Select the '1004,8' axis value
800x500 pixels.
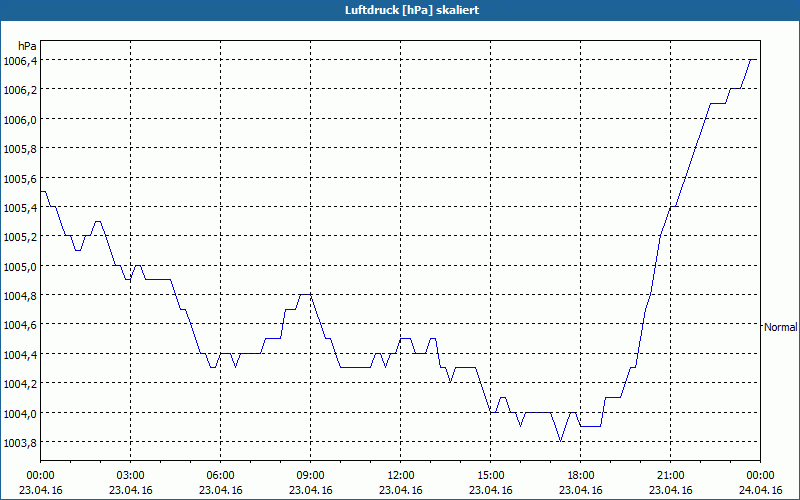(20, 296)
